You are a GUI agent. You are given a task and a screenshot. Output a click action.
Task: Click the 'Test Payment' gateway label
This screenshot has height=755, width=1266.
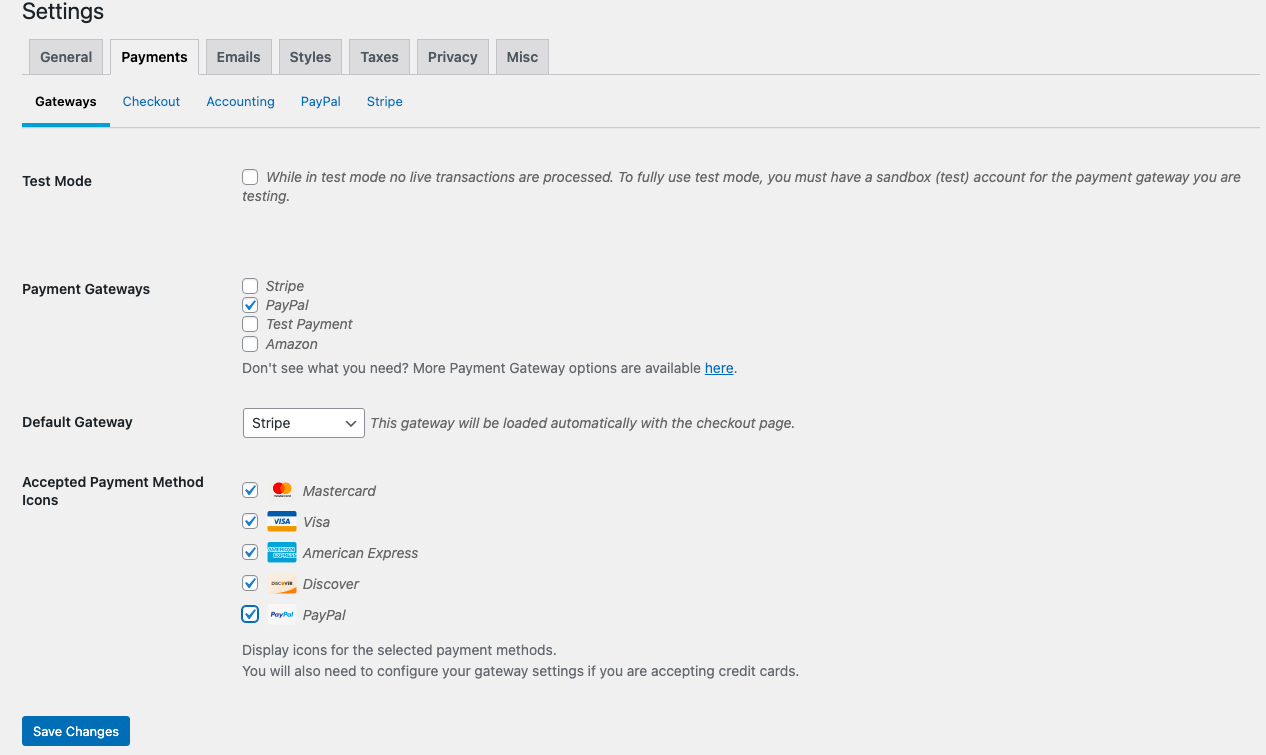point(309,324)
